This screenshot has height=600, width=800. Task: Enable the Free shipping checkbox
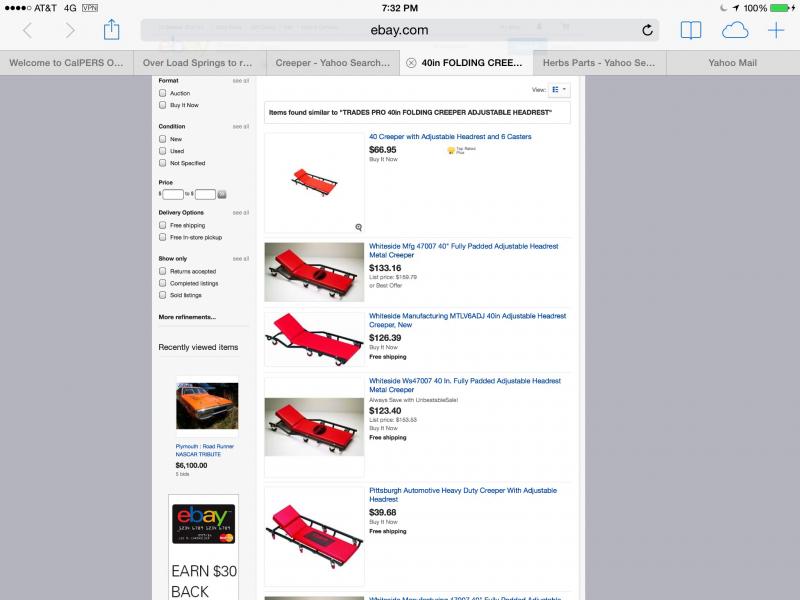(x=162, y=225)
